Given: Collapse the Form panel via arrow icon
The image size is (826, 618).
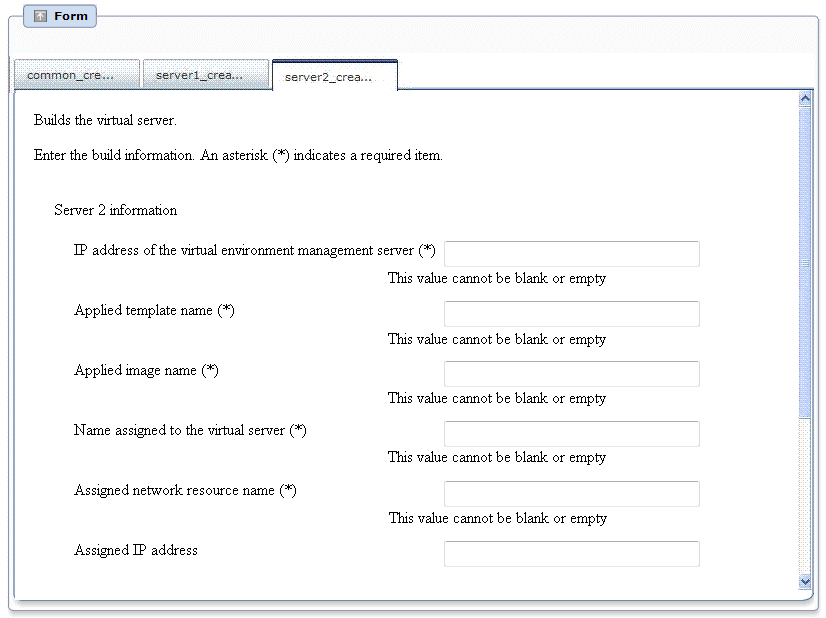Looking at the screenshot, I should [x=40, y=16].
